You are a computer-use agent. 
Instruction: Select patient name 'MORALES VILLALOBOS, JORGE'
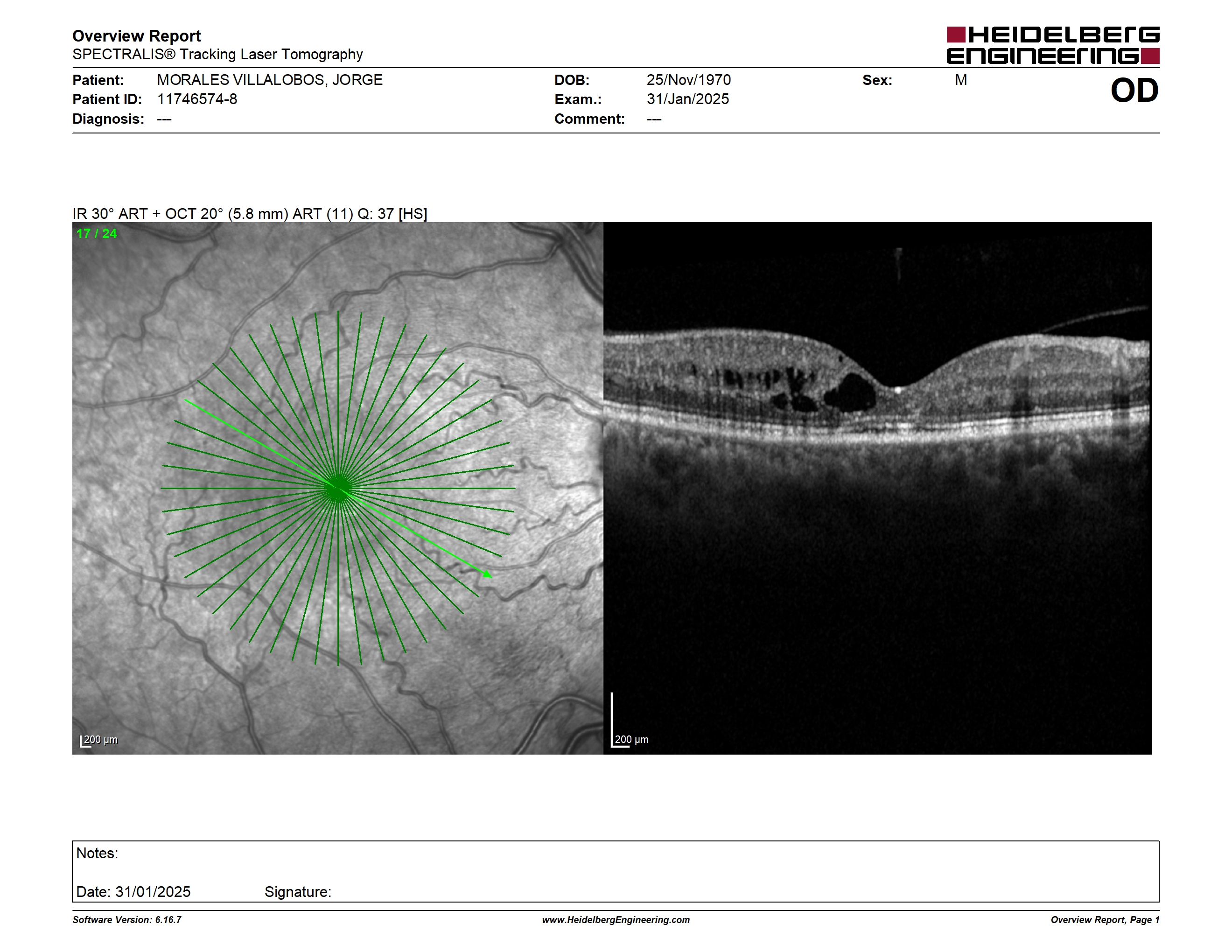(270, 80)
